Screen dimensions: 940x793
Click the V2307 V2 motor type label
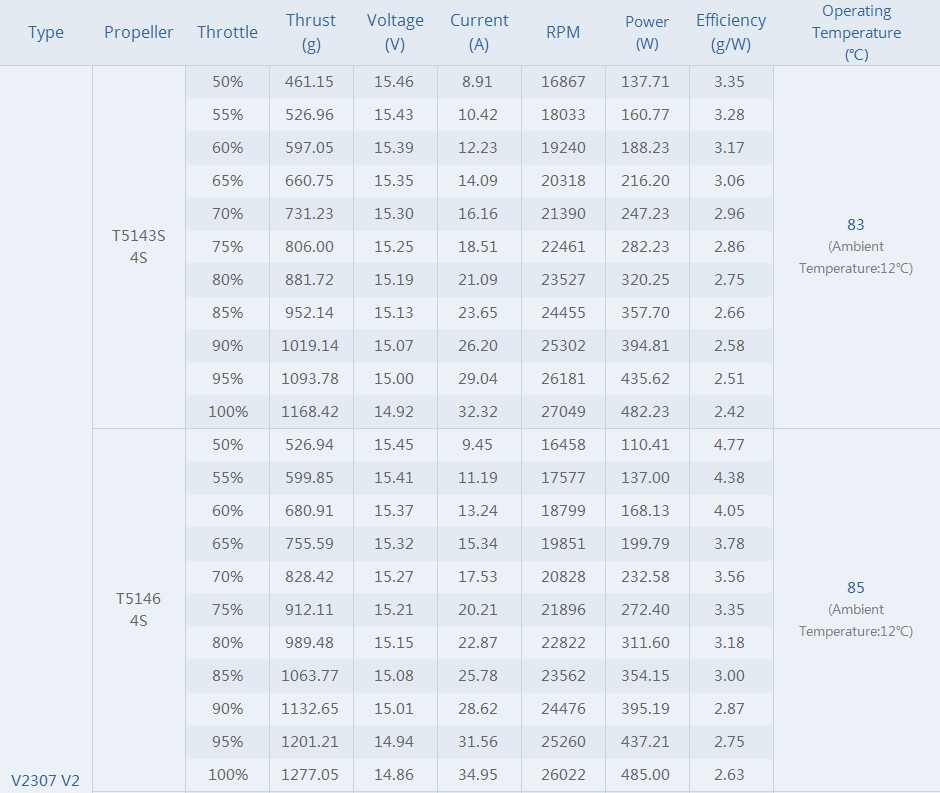46,780
